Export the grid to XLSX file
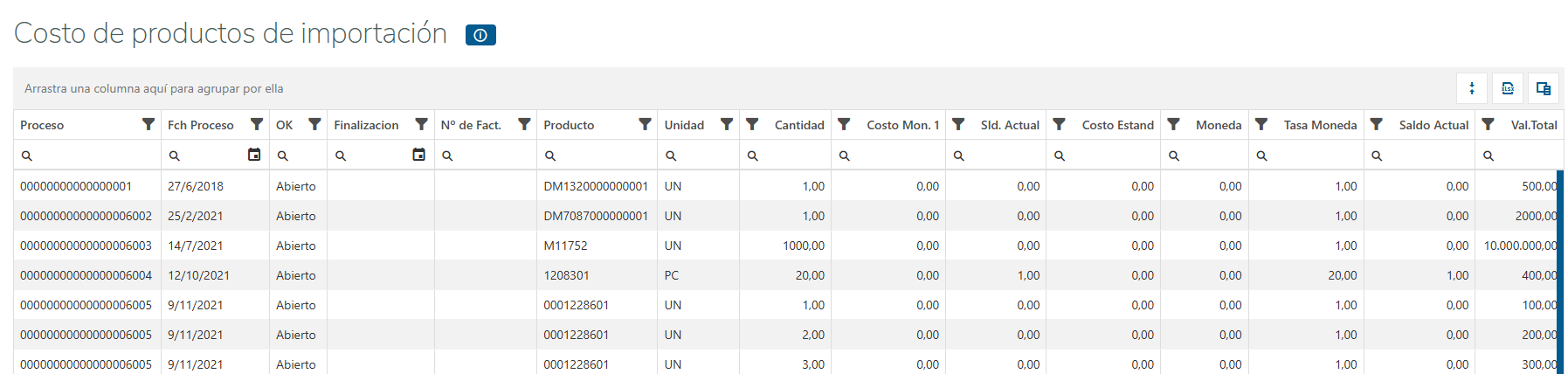This screenshot has width=1568, height=374. (x=1508, y=88)
